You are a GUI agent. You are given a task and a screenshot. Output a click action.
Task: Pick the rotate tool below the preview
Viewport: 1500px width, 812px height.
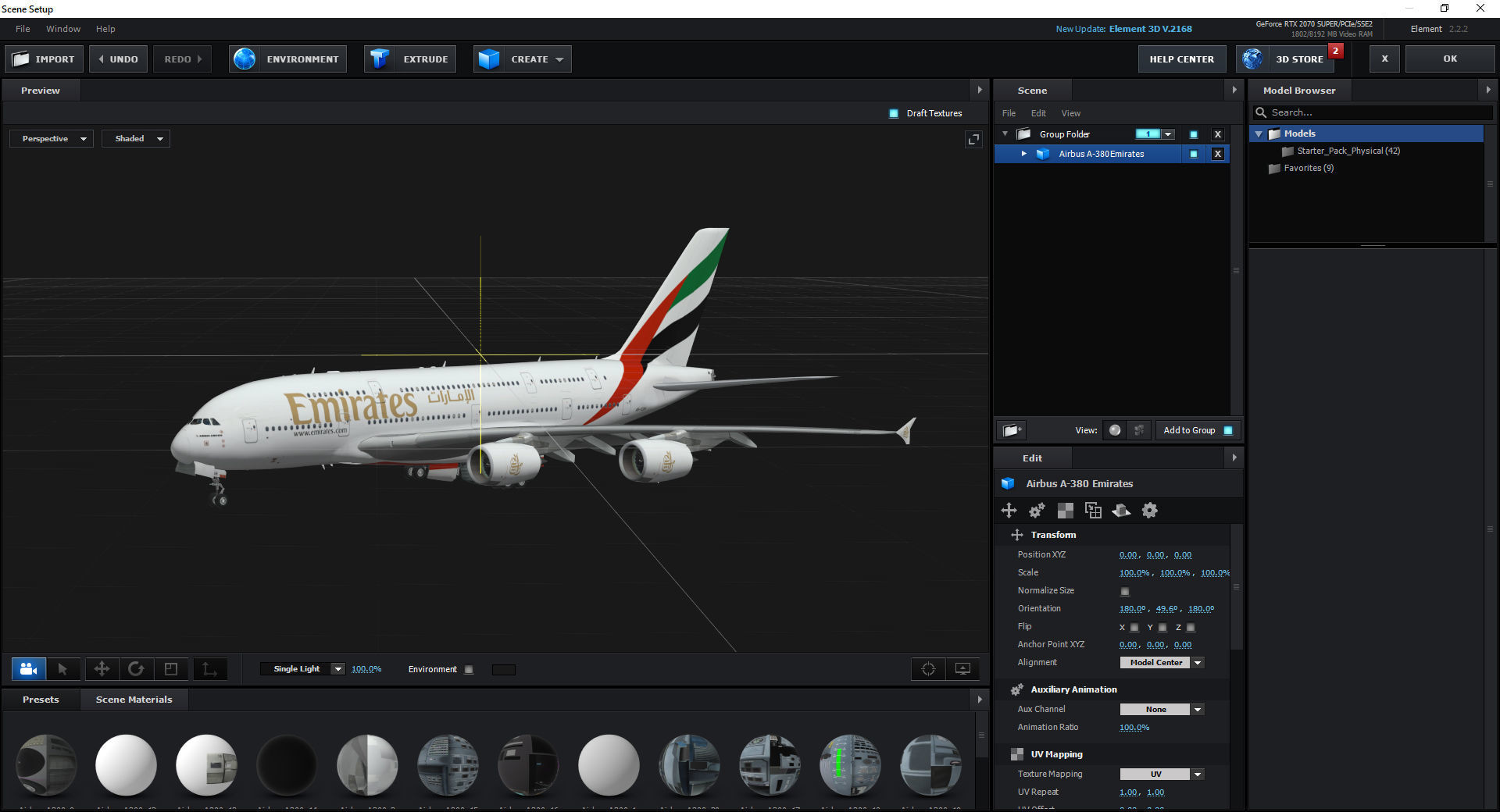pyautogui.click(x=136, y=669)
